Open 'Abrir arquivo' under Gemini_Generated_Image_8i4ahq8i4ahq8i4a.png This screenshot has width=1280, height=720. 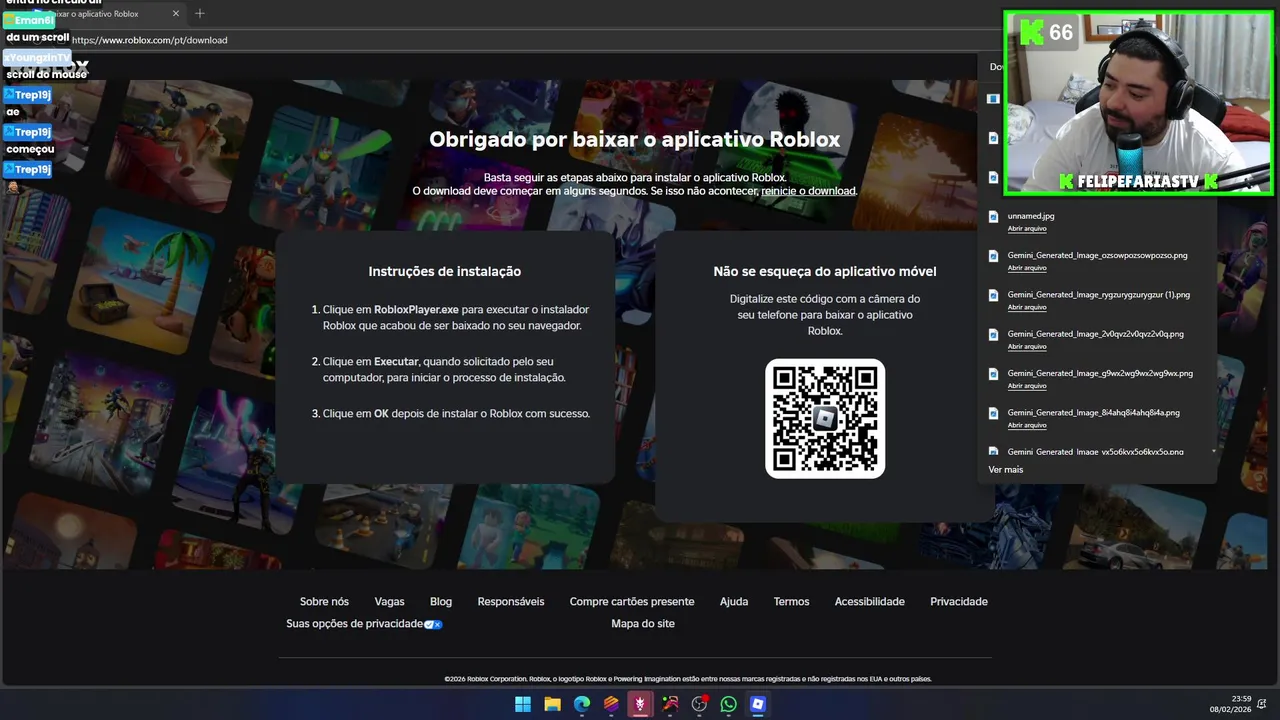click(1027, 425)
